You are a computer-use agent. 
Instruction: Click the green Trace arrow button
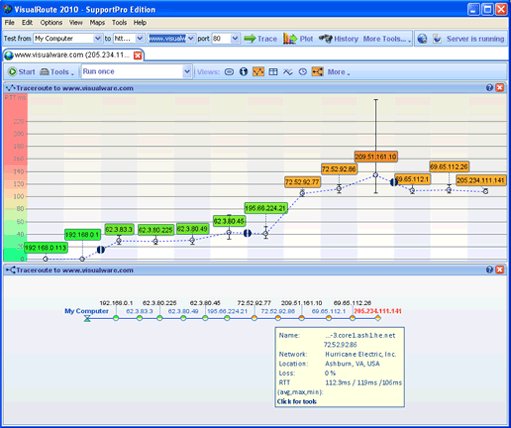click(260, 39)
